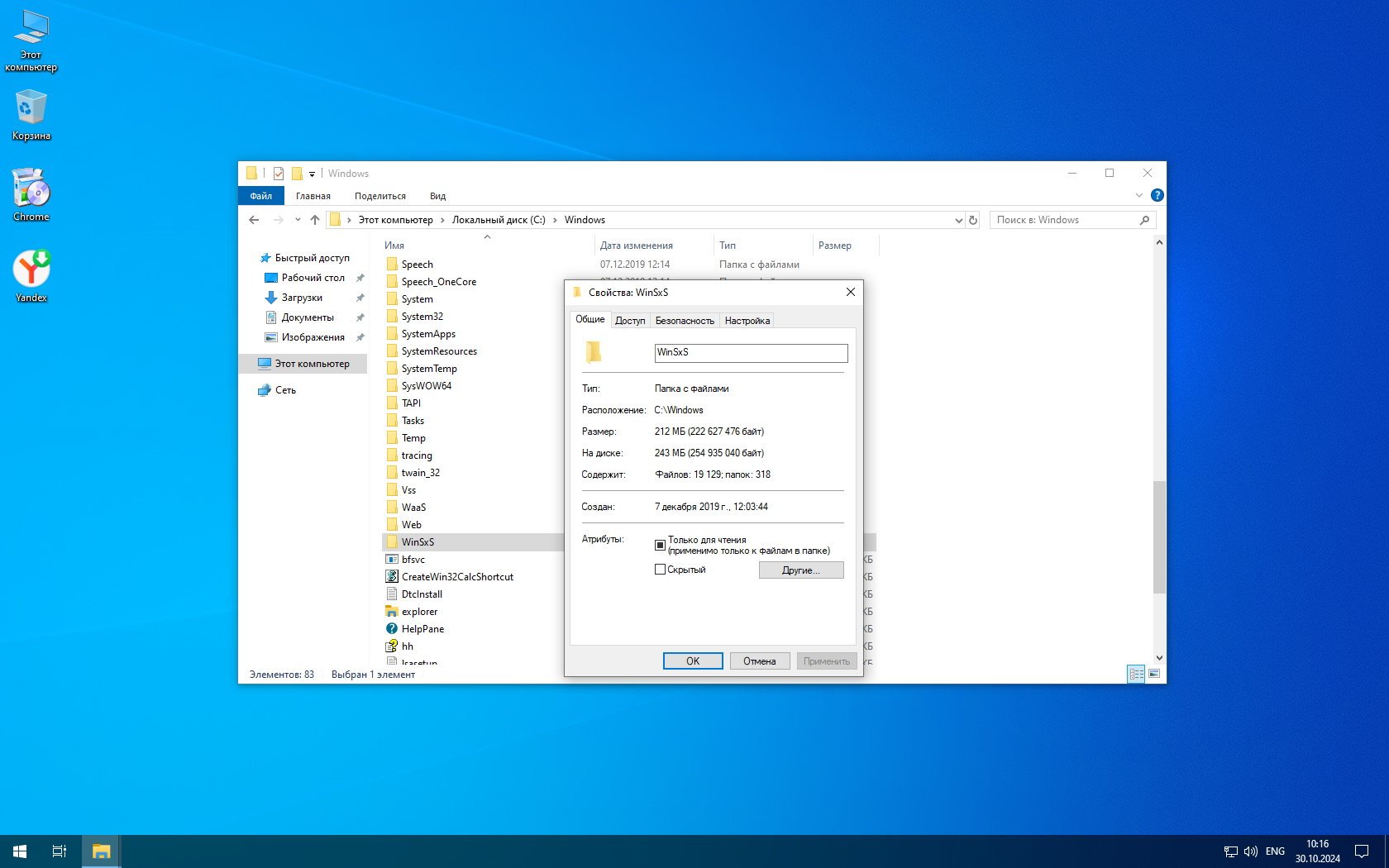Viewport: 1389px width, 868px height.
Task: Open Task View on taskbar
Action: (x=60, y=851)
